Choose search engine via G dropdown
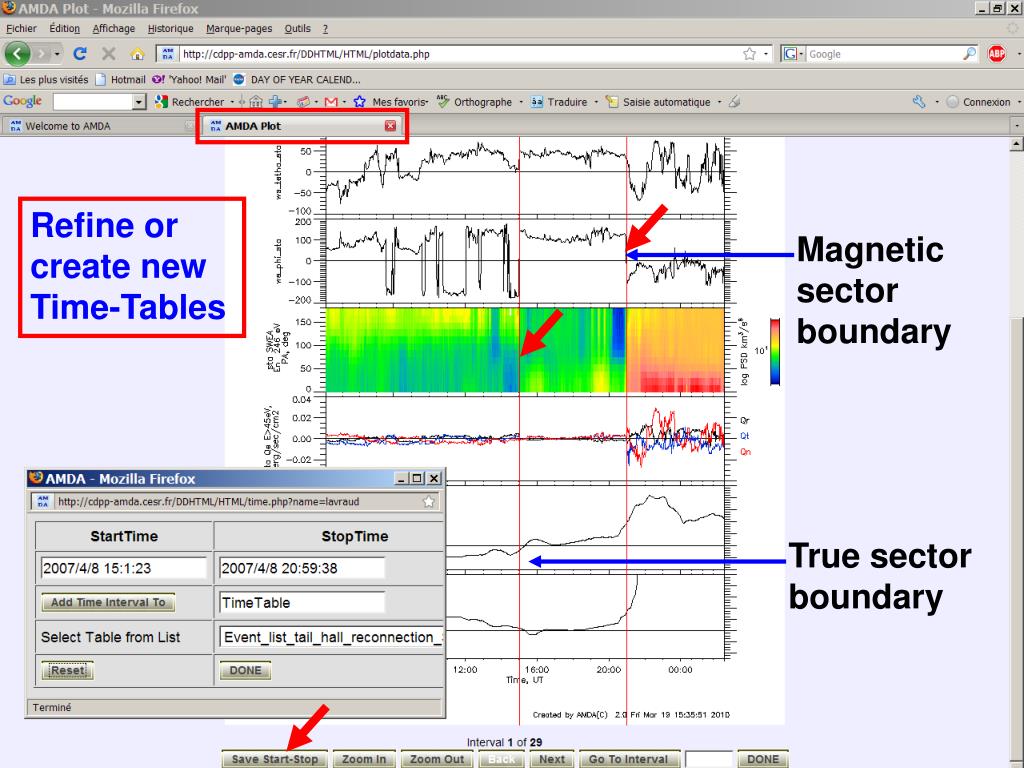Screen dimensions: 1024x768 coord(792,54)
